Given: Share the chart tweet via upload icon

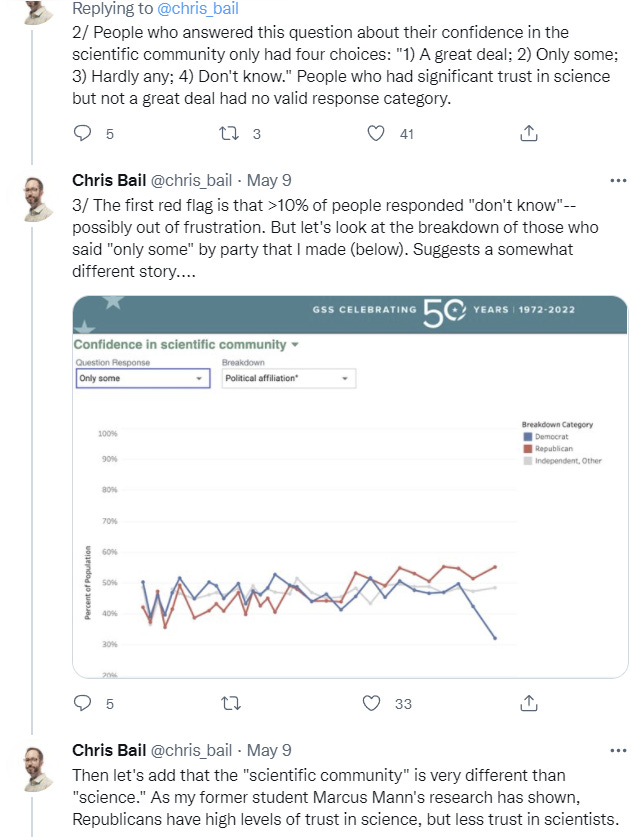Looking at the screenshot, I should tap(528, 703).
